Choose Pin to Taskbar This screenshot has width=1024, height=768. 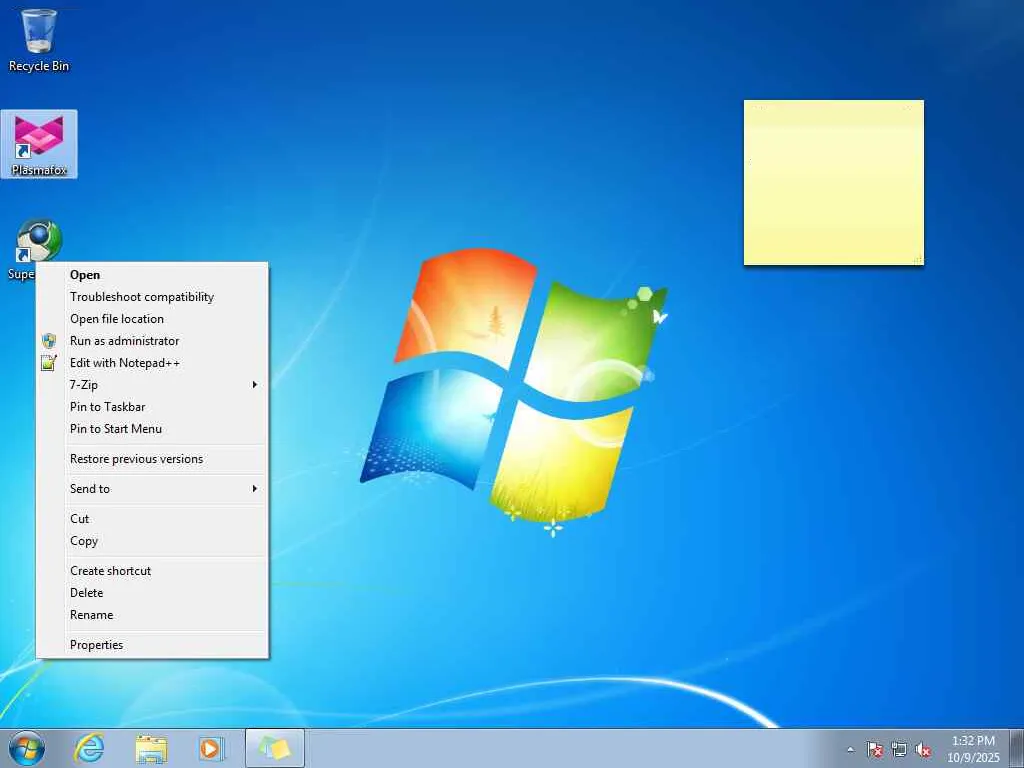[152, 407]
